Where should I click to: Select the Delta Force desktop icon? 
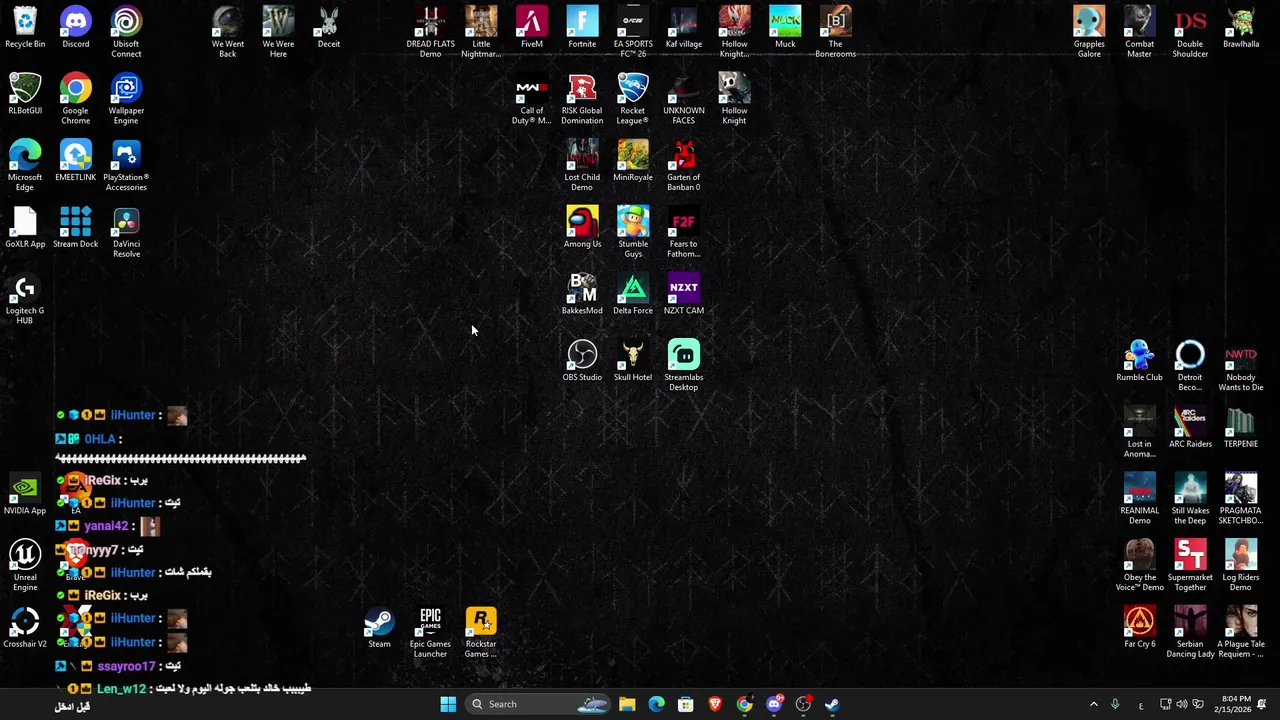click(x=633, y=295)
